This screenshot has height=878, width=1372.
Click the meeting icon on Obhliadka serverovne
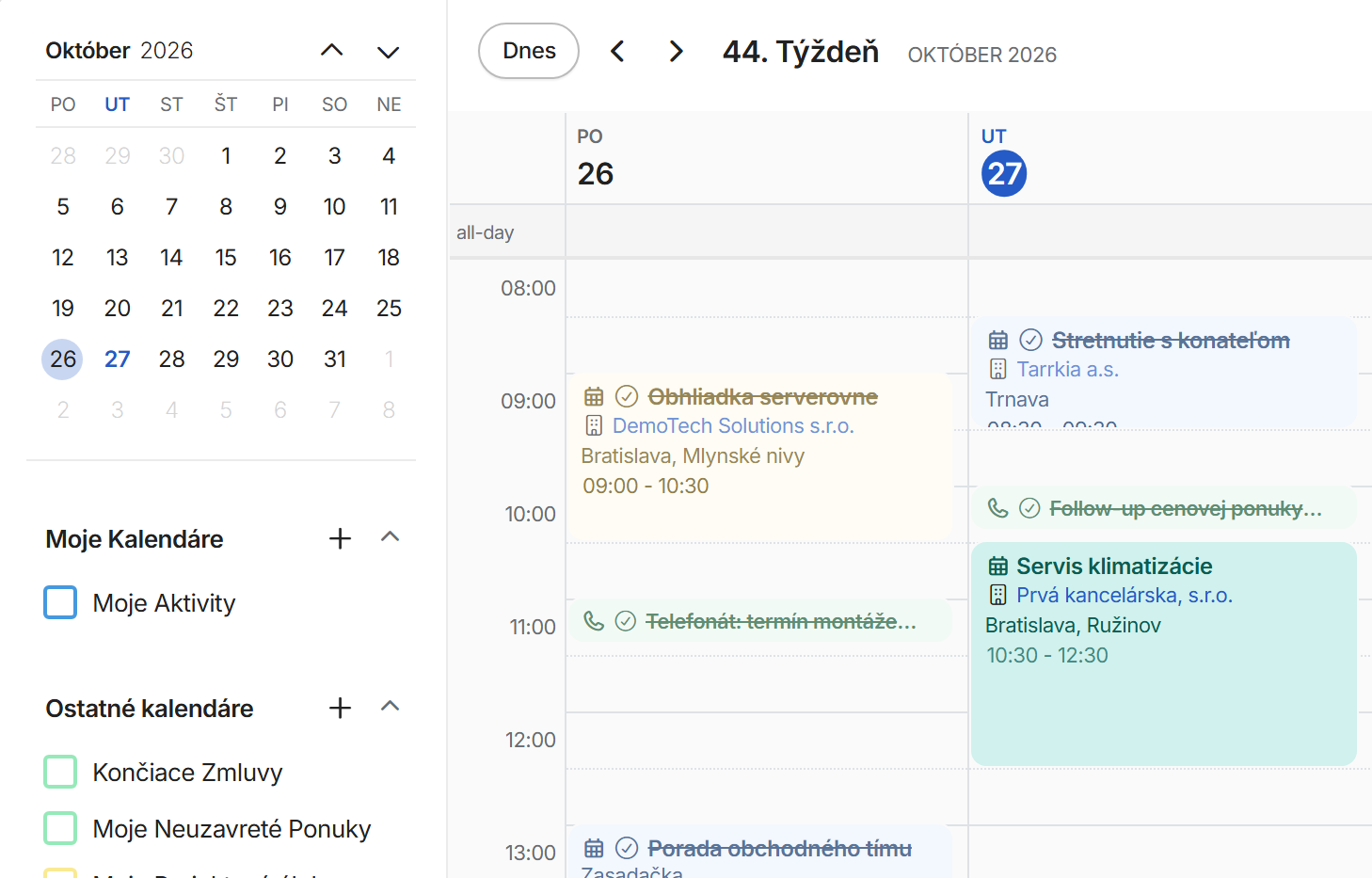pos(594,396)
